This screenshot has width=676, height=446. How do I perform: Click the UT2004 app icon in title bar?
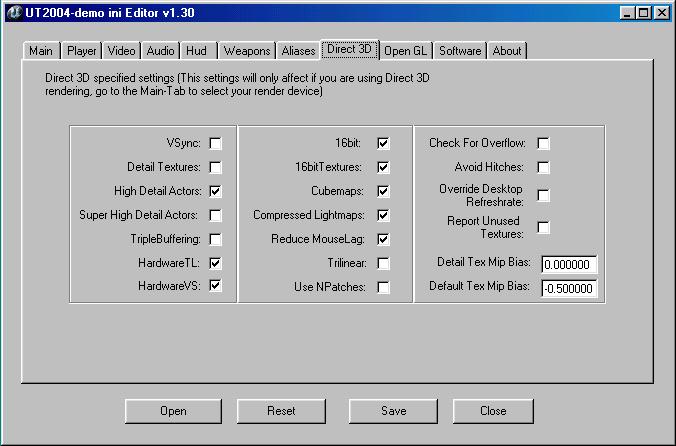click(15, 12)
